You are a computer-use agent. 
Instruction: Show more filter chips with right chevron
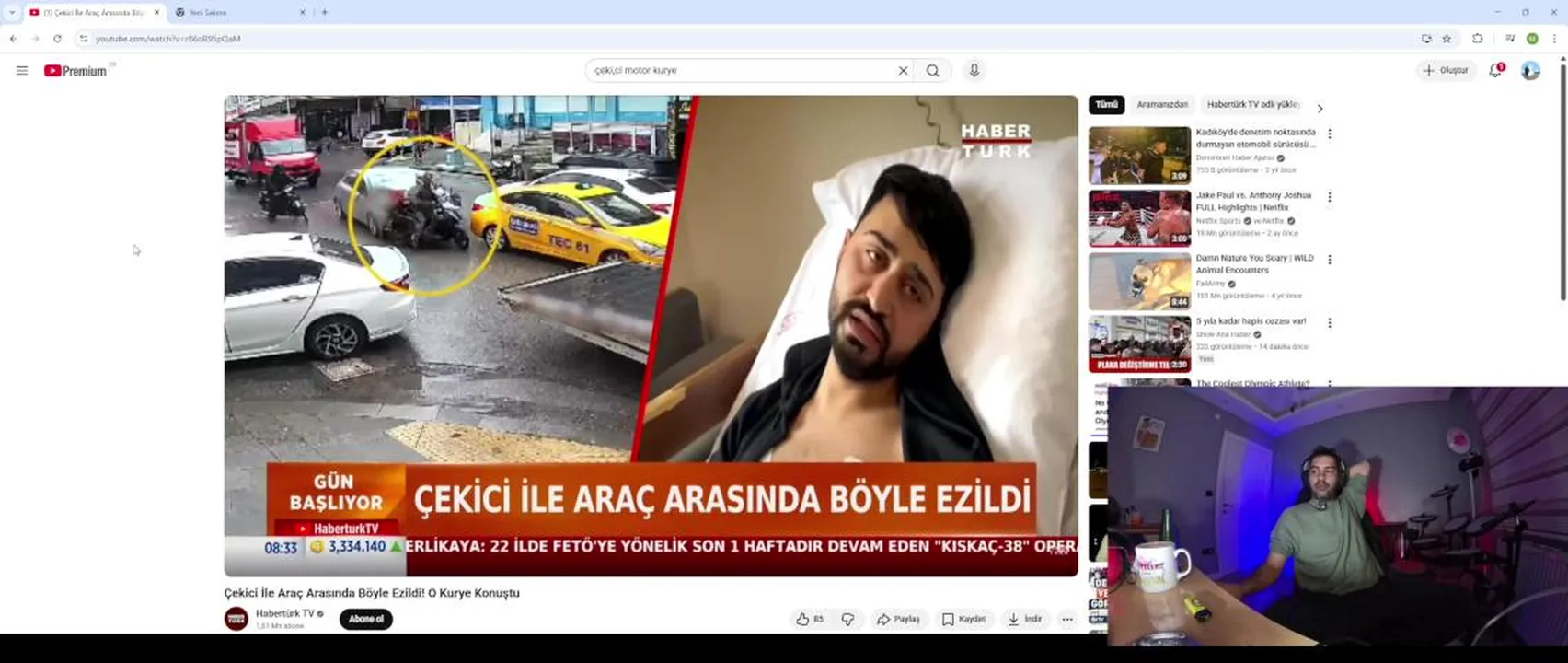1320,108
